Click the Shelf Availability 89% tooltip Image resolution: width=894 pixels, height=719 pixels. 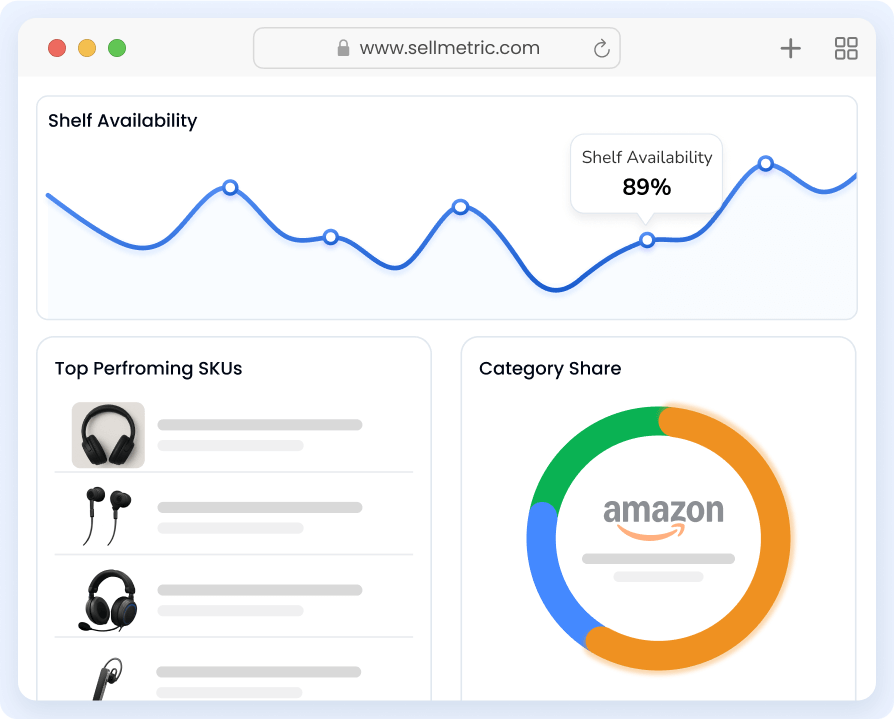[x=646, y=173]
